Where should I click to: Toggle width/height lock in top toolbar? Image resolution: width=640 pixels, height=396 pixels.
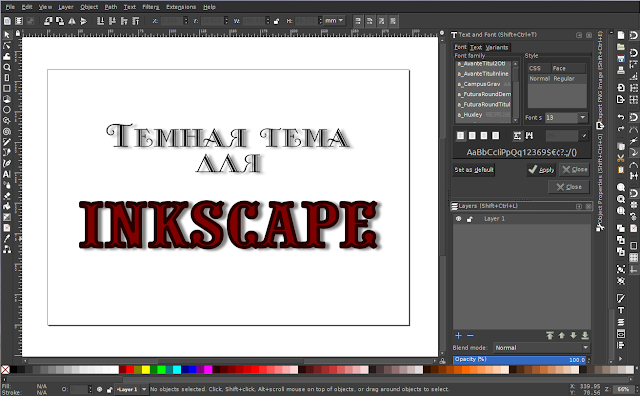click(x=277, y=21)
